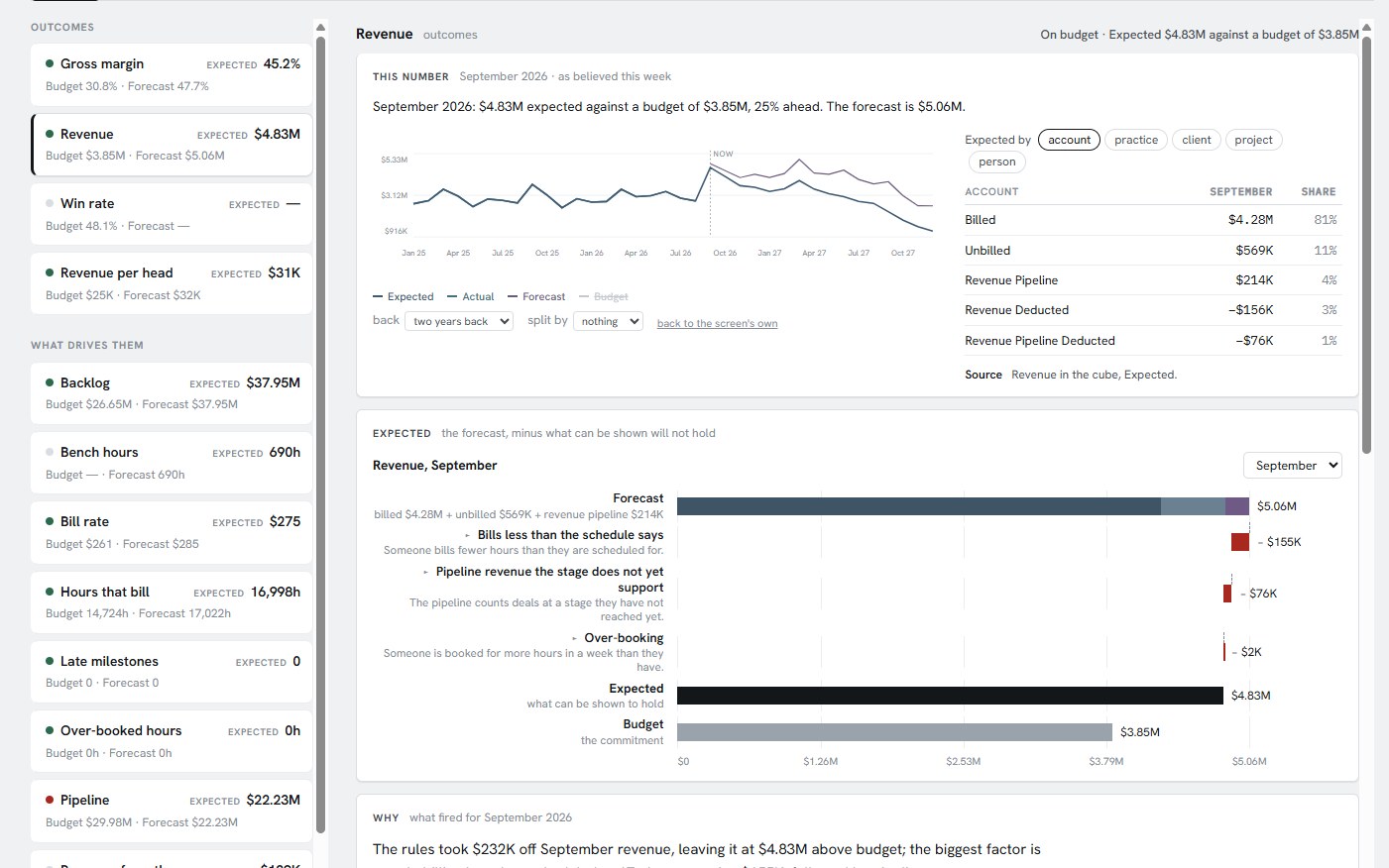Expand 'Pipeline revenue the stage does not yet support'

point(543,580)
